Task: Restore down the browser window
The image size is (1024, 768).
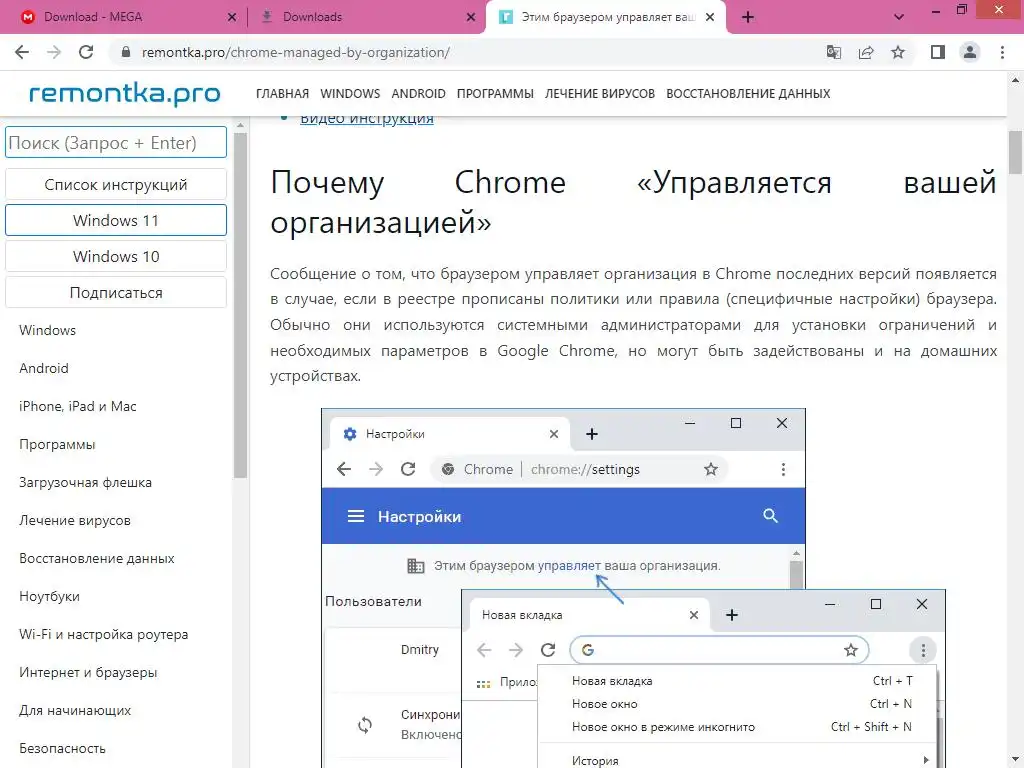Action: click(961, 10)
